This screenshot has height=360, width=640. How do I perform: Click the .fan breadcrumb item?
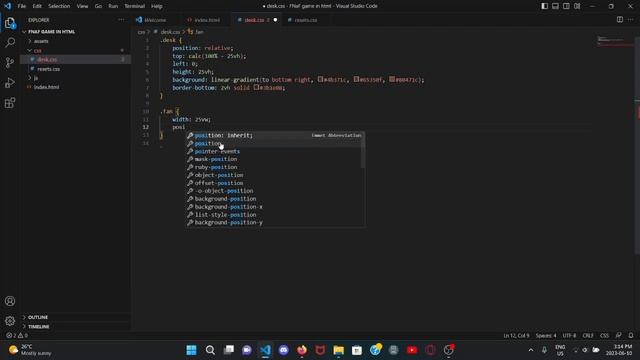pos(196,31)
